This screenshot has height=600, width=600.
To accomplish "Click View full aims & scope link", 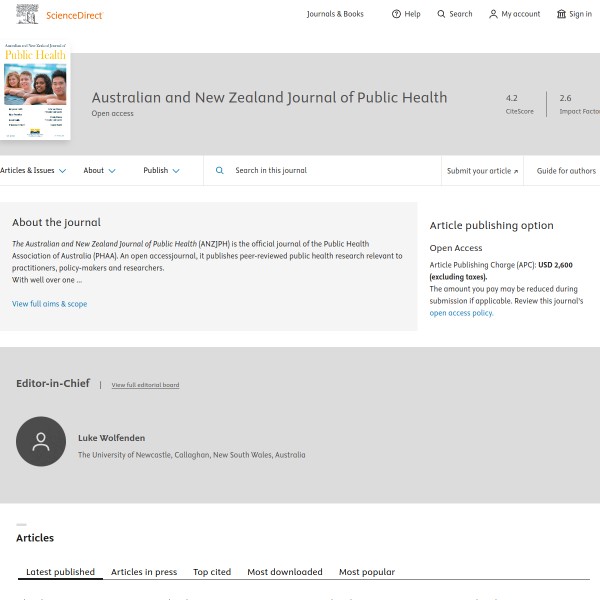I will click(x=49, y=304).
